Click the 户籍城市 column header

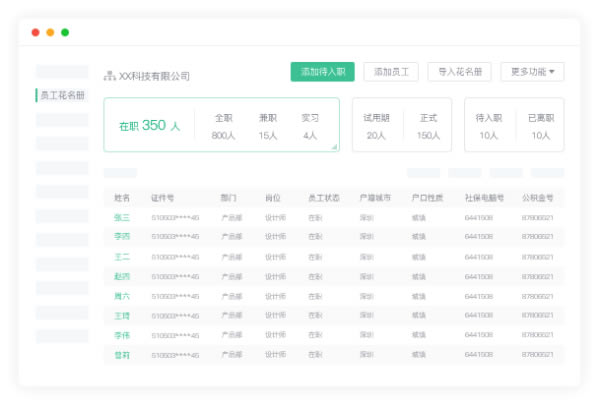(x=375, y=198)
